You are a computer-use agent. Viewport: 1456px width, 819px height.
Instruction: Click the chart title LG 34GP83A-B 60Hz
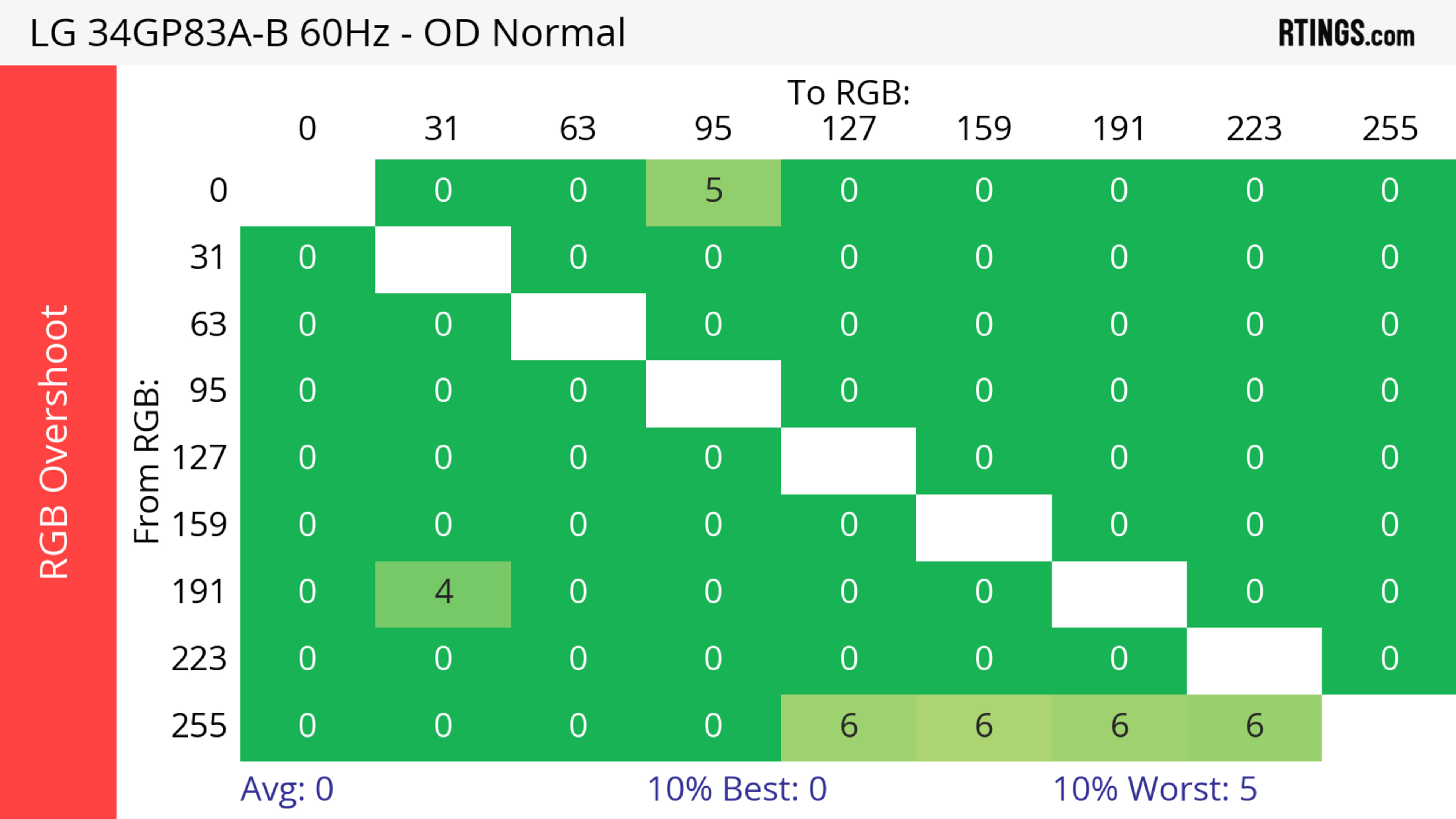[327, 33]
